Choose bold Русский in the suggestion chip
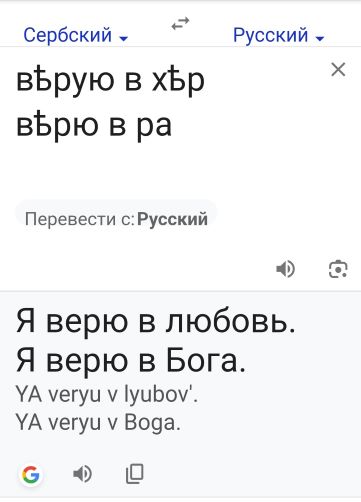 coord(173,219)
